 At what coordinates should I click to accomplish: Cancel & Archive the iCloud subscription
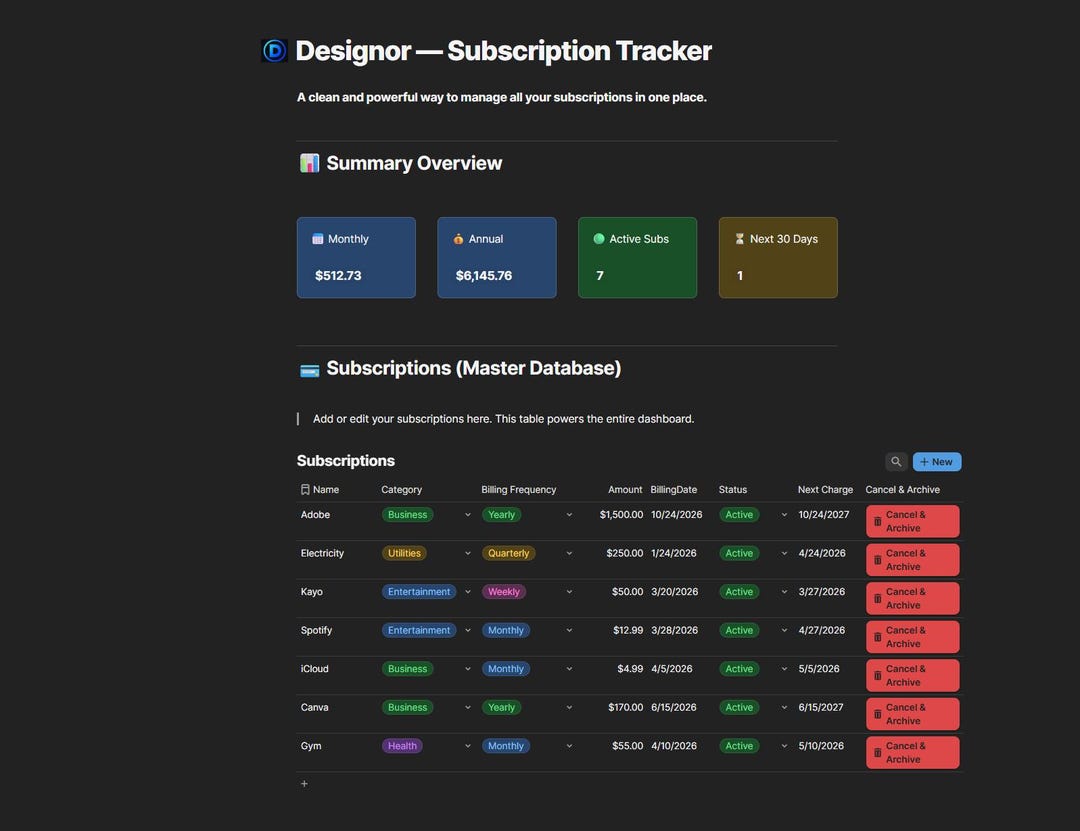pyautogui.click(x=913, y=676)
